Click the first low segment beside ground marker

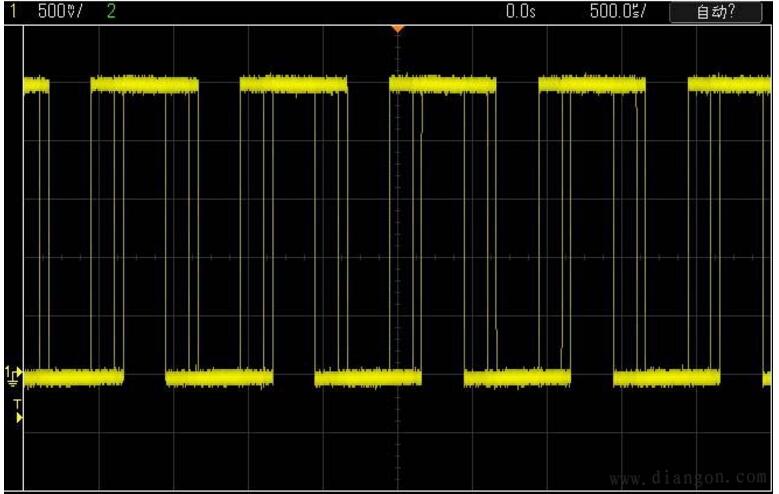click(x=73, y=377)
